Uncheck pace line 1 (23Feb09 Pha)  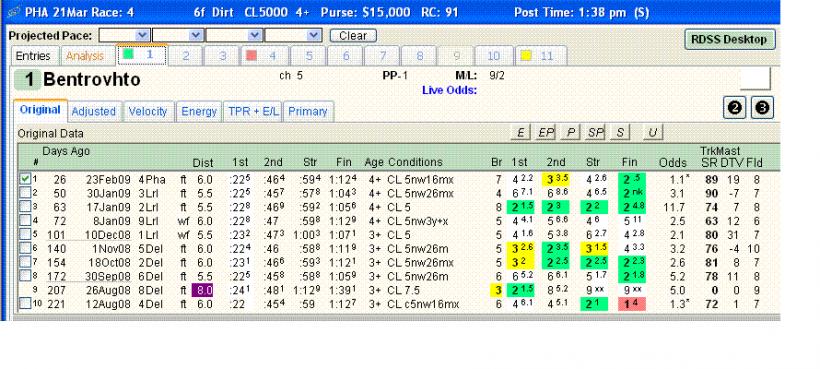pos(25,179)
